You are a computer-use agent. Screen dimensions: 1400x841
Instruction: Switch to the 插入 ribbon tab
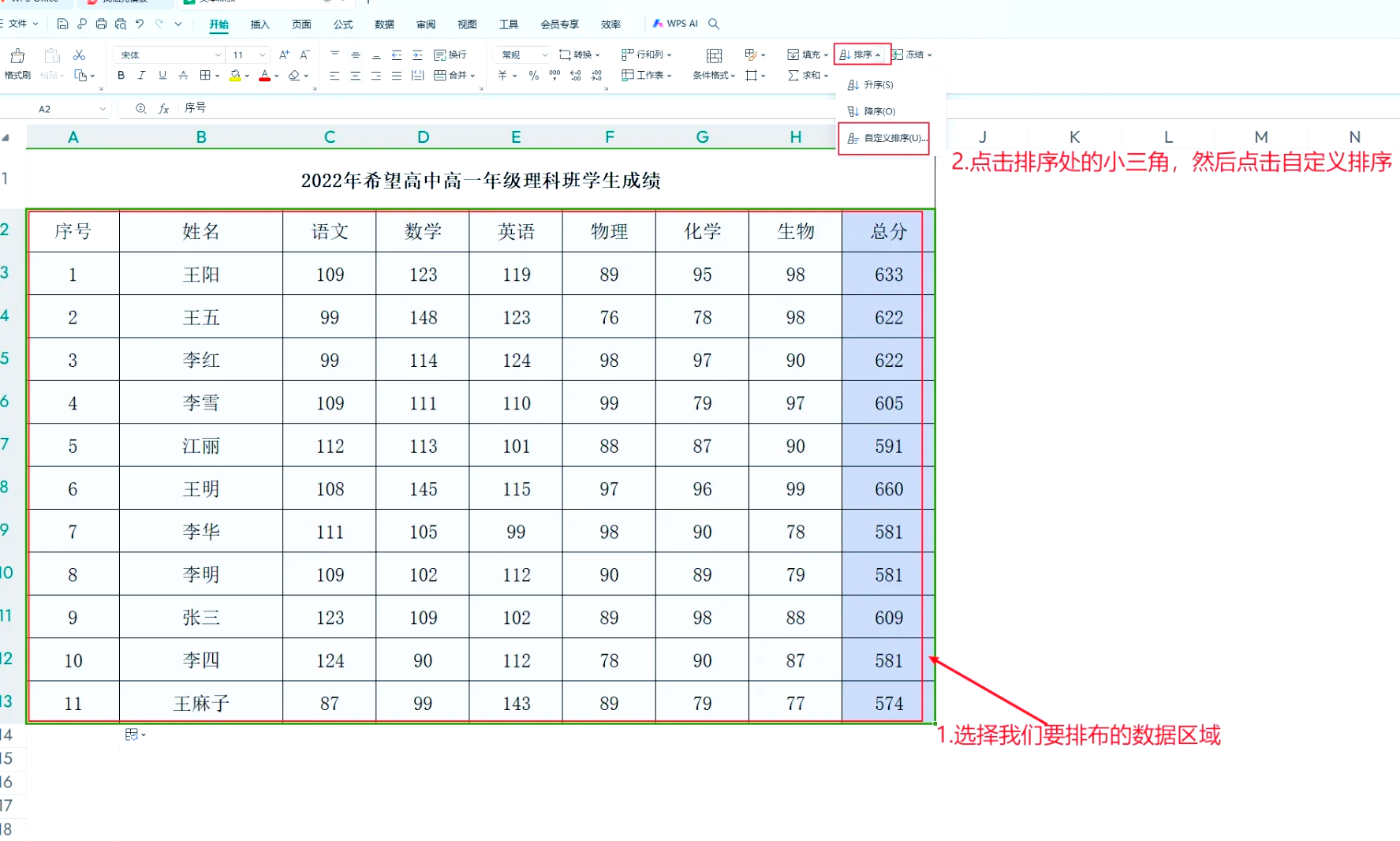pyautogui.click(x=259, y=24)
